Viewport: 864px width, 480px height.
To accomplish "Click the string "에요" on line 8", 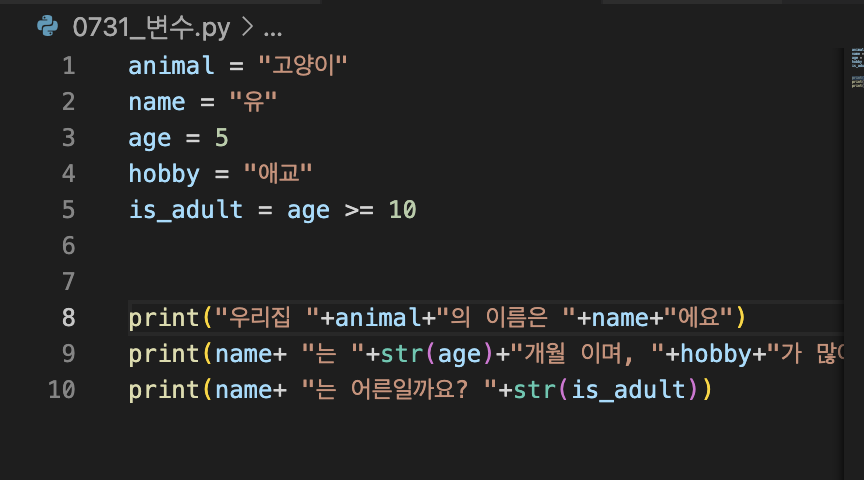I will coord(699,317).
